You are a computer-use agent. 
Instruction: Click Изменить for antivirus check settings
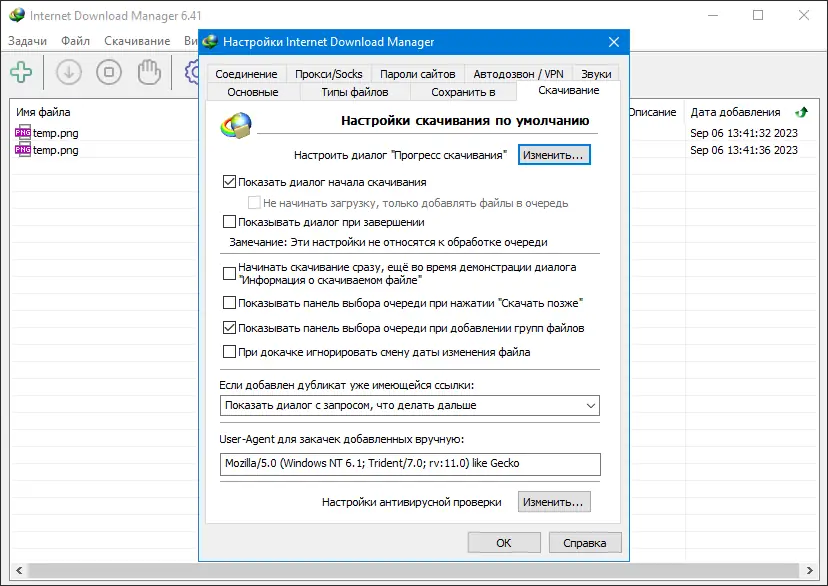pos(554,502)
